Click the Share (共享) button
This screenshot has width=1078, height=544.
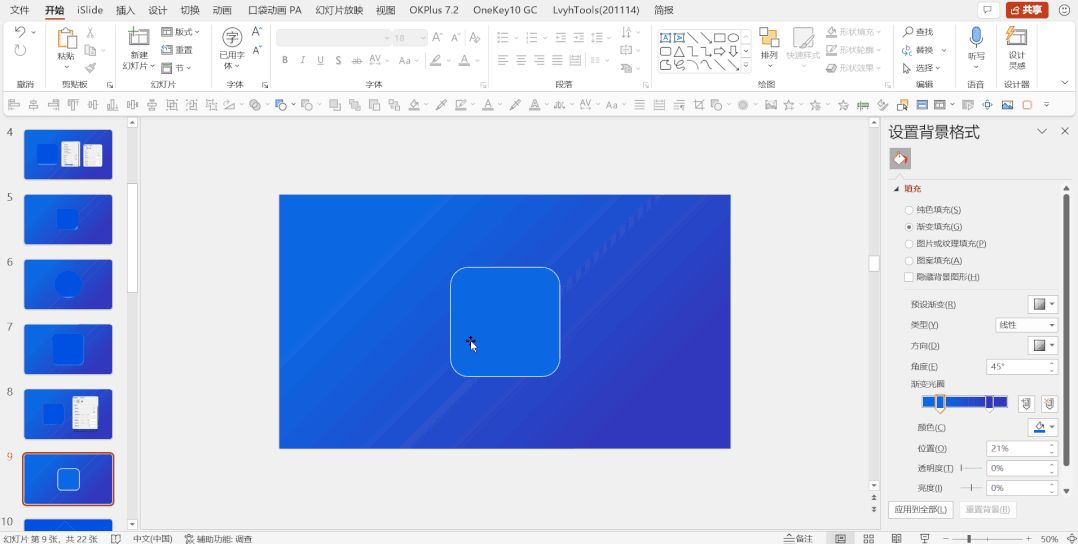tap(1026, 10)
